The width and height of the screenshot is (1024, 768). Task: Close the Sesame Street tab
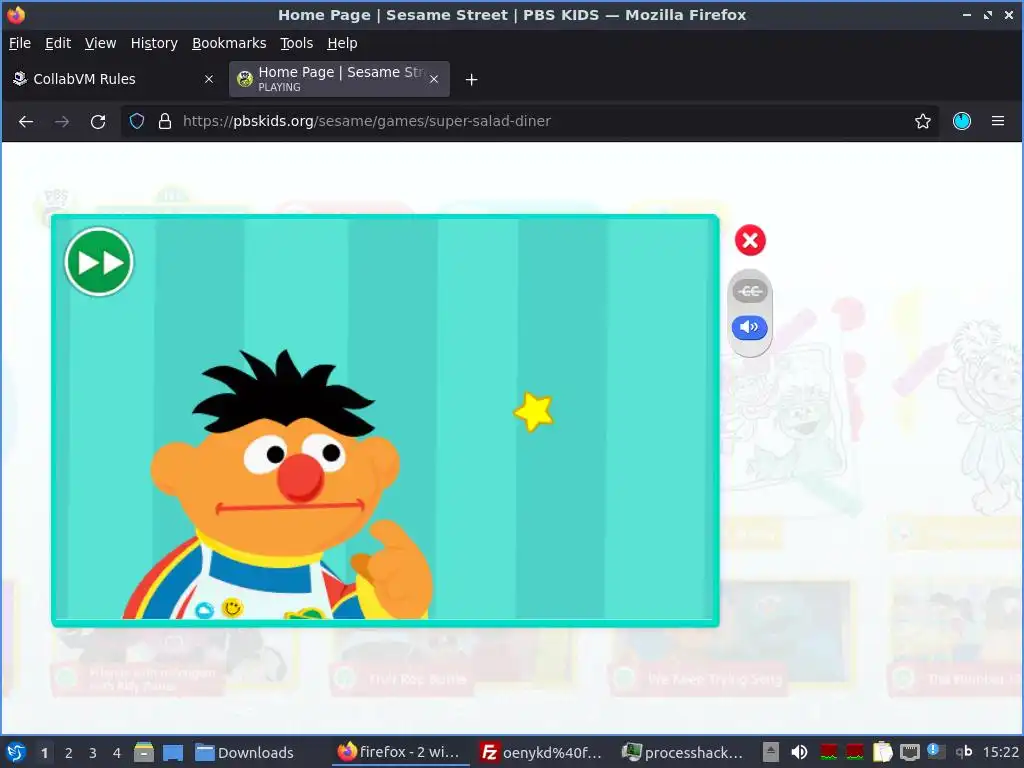(x=434, y=79)
